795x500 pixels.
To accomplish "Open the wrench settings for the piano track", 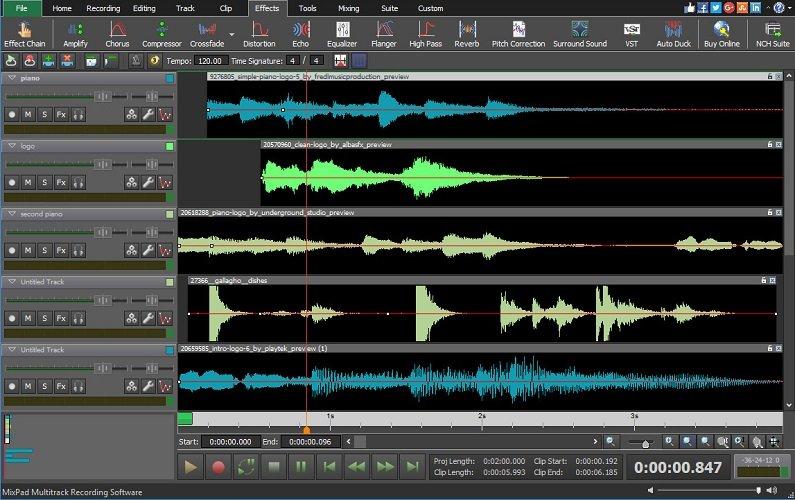I will (148, 115).
